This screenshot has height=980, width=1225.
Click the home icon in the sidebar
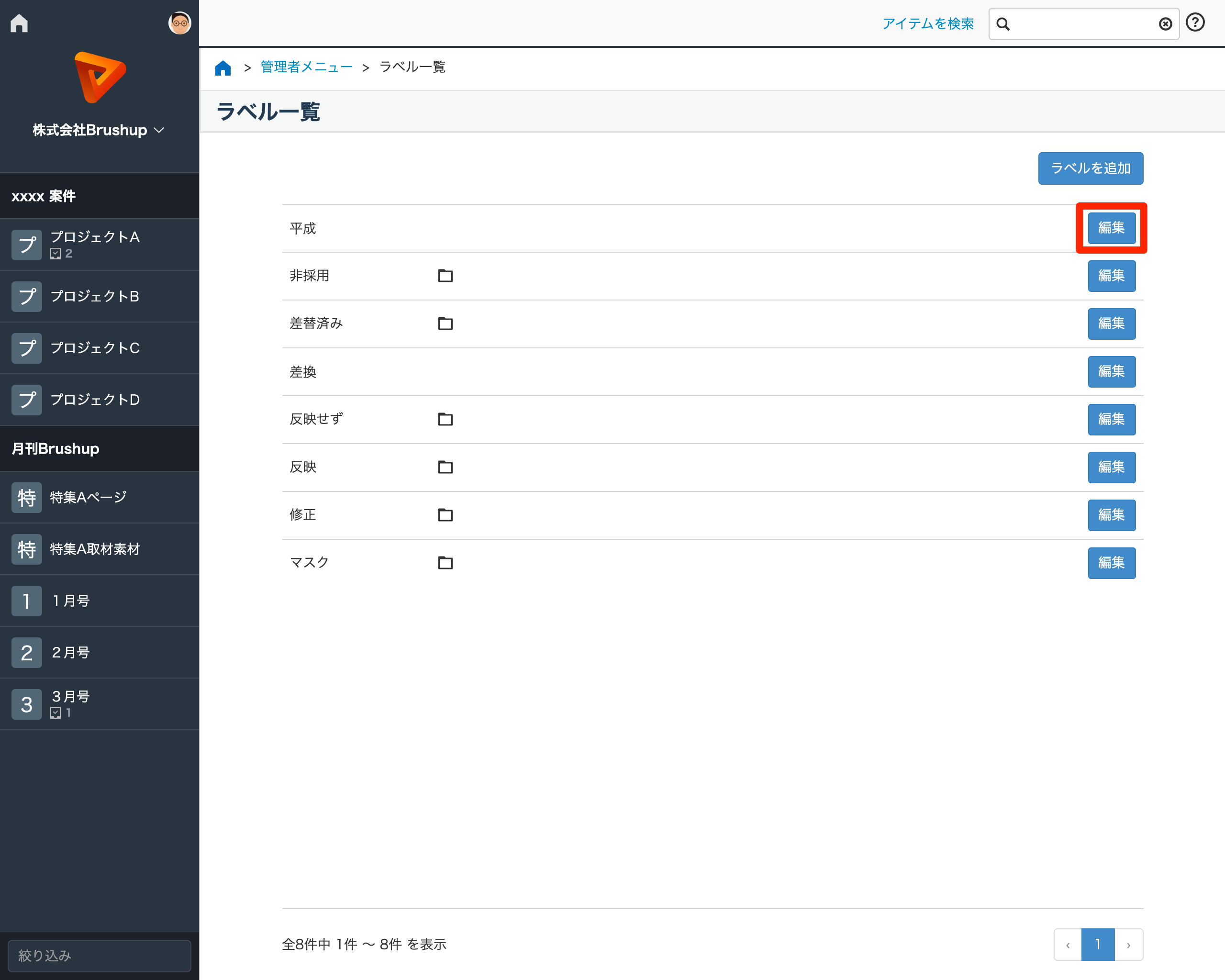click(x=19, y=23)
